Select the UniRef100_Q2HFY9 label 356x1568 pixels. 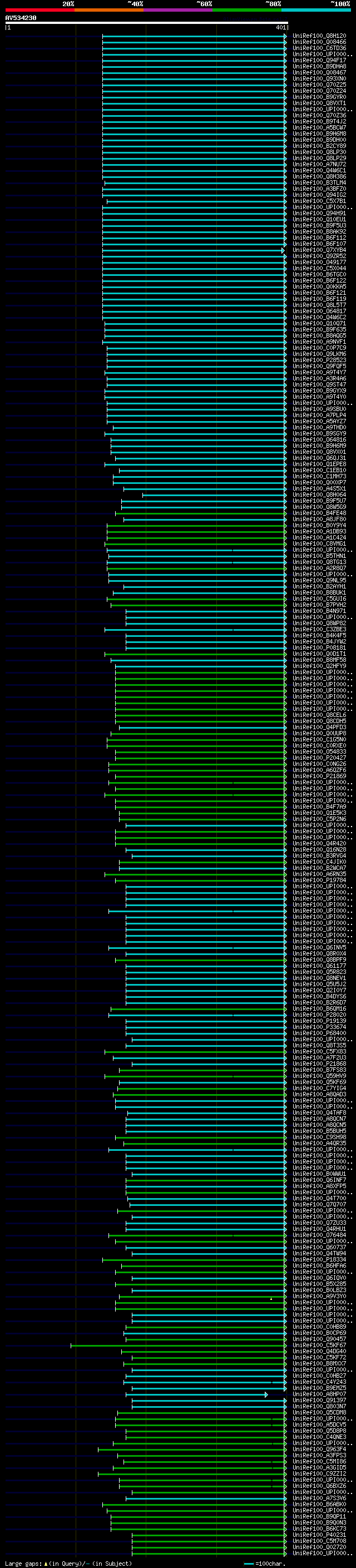coord(319,666)
